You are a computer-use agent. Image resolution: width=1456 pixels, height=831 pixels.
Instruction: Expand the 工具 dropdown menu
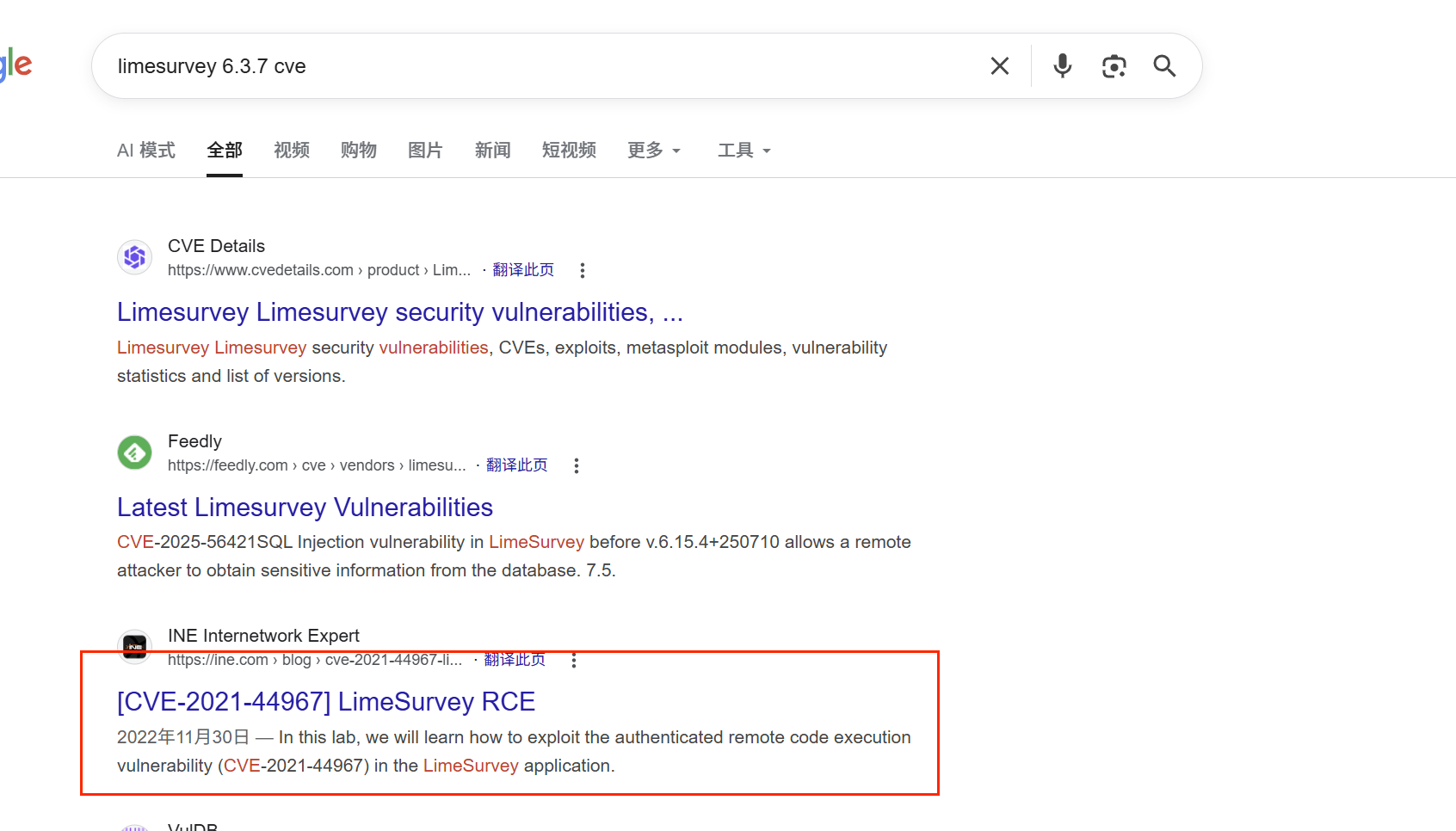[x=744, y=151]
